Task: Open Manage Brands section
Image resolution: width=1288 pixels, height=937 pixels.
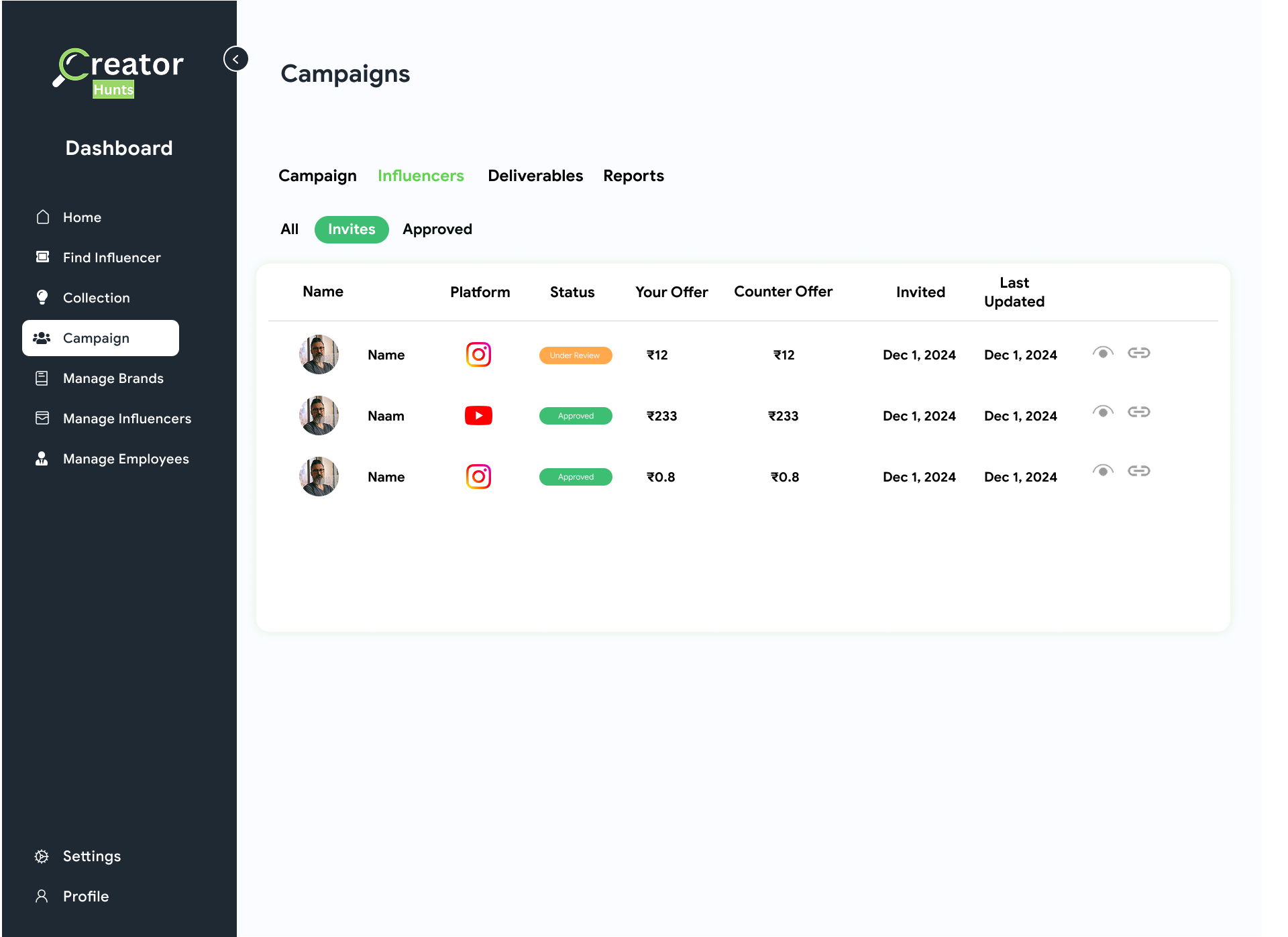Action: [x=113, y=378]
